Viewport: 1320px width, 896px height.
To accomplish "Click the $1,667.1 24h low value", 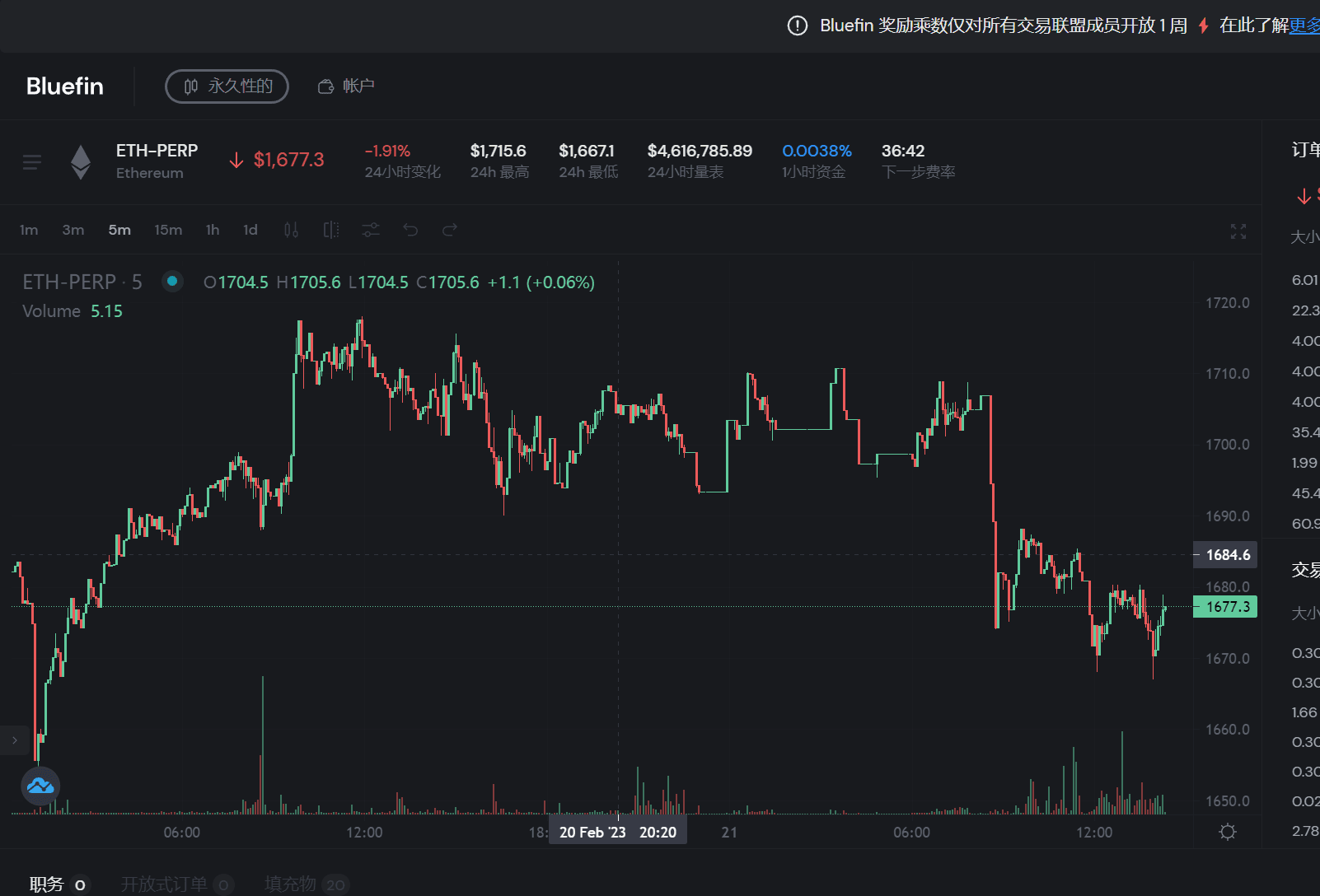I will pos(587,151).
